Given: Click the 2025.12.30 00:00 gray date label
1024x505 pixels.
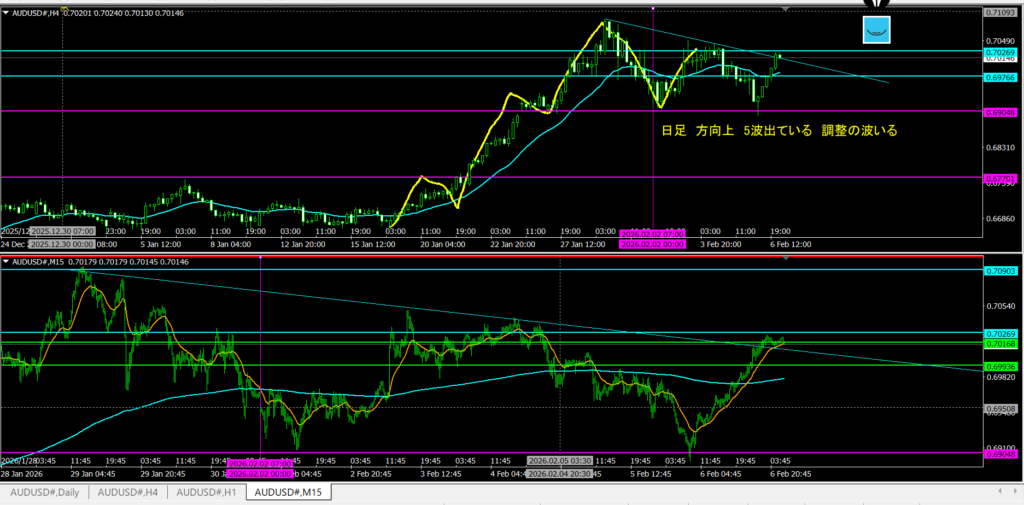Looking at the screenshot, I should [61, 243].
